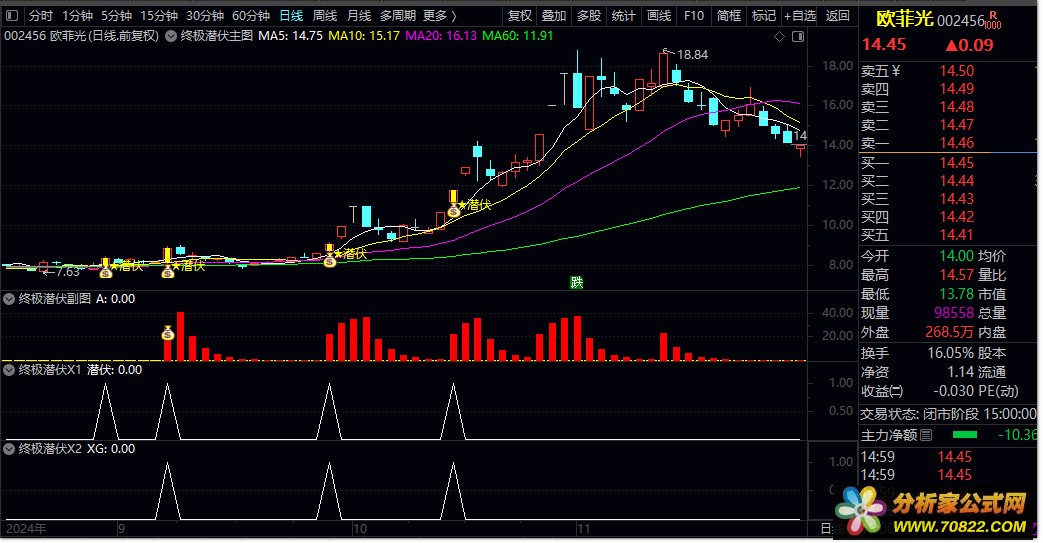Toggle the 简框 simple frame view

729,15
